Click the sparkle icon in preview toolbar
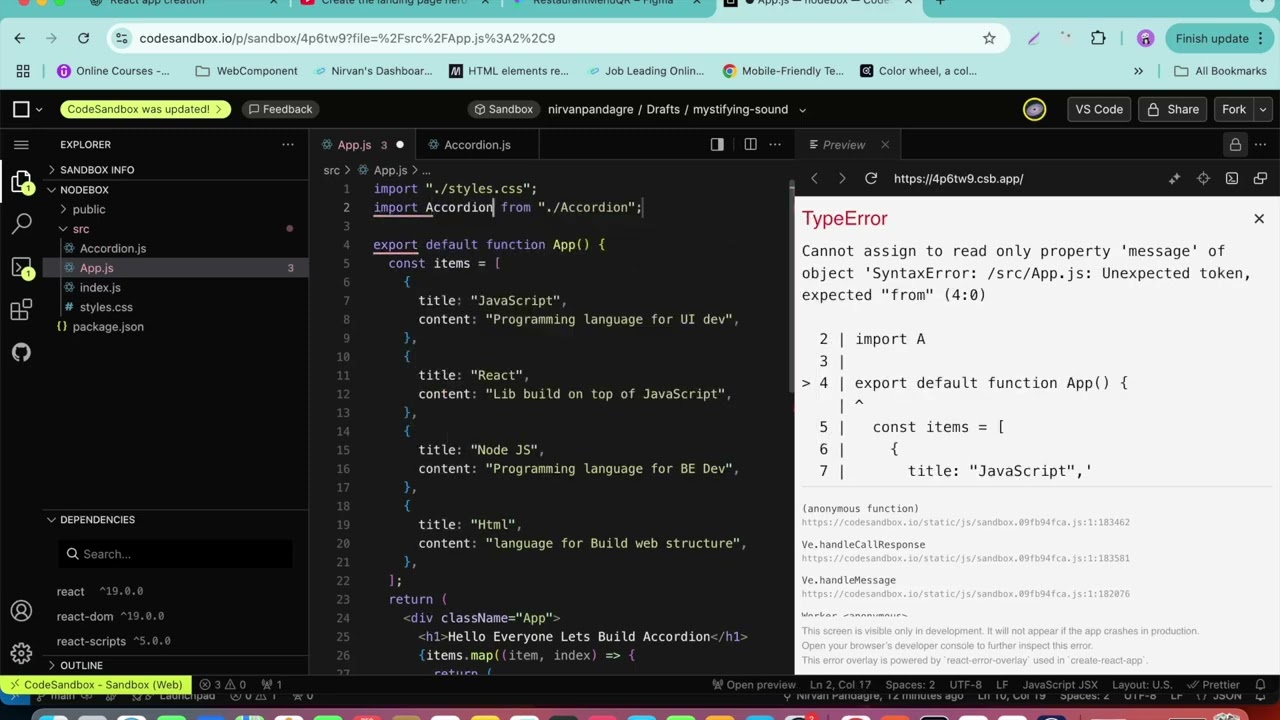1280x720 pixels. click(x=1174, y=179)
